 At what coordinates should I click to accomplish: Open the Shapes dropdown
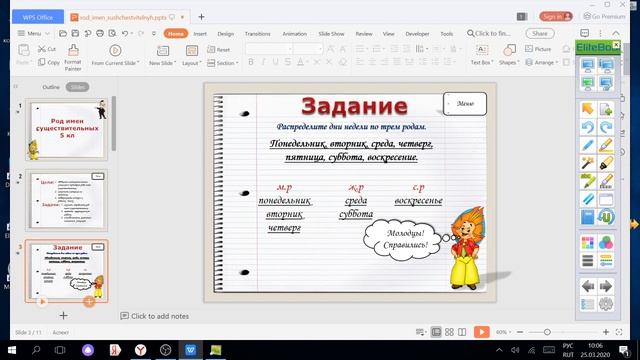[x=509, y=62]
